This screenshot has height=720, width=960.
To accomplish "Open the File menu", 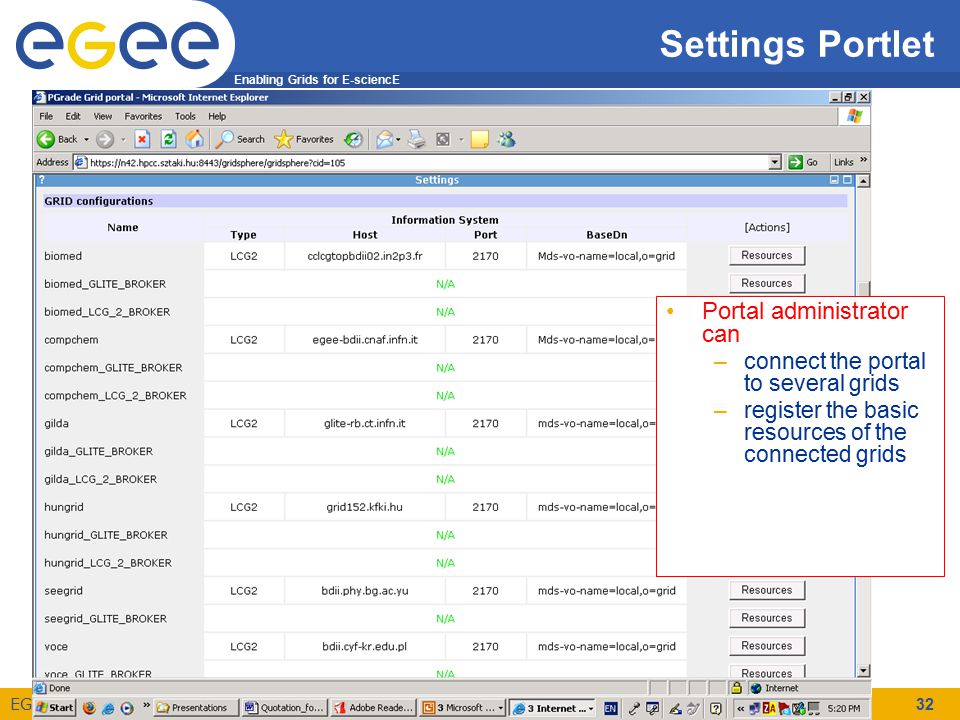I will click(46, 116).
